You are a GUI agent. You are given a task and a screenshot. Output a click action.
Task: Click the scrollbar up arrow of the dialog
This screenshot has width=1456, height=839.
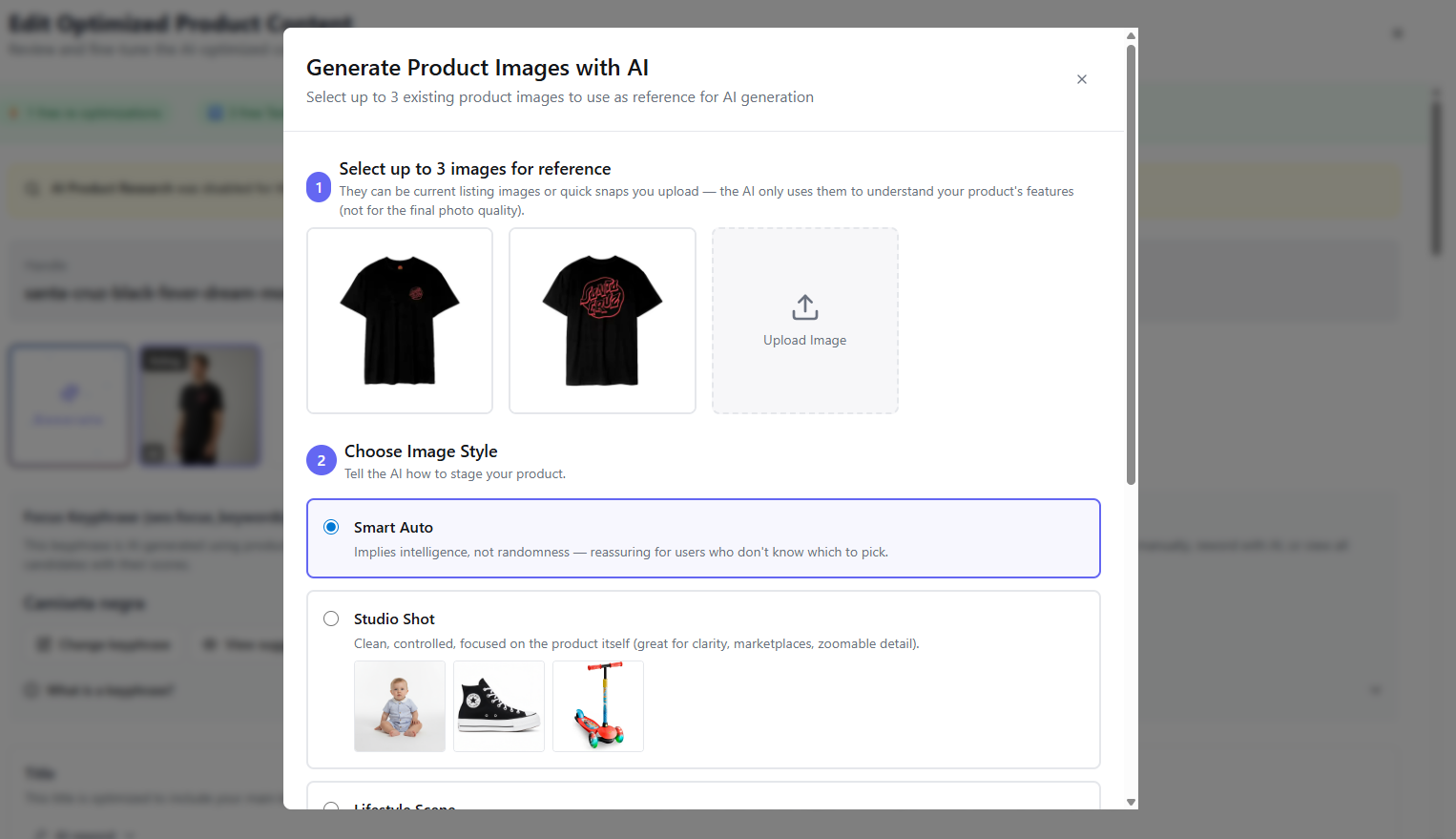pyautogui.click(x=1131, y=33)
